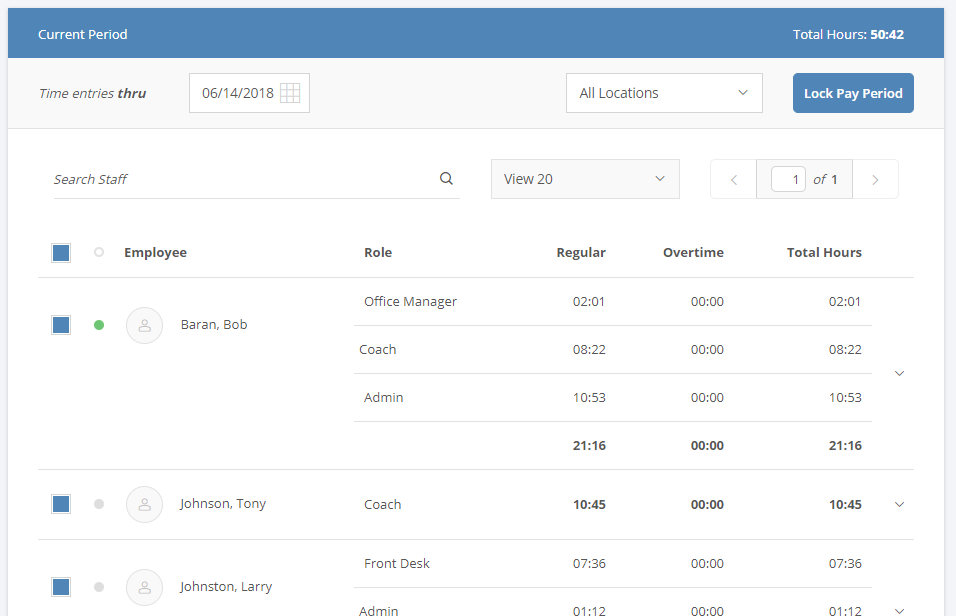Click the Office Manager role cell
The image size is (956, 616).
pos(410,302)
